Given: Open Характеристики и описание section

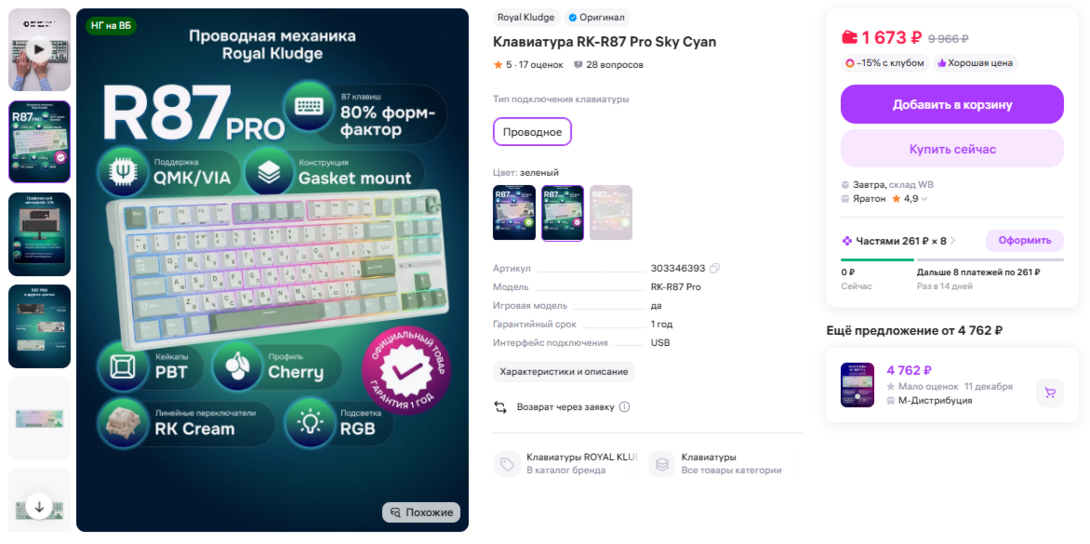Looking at the screenshot, I should click(x=564, y=372).
